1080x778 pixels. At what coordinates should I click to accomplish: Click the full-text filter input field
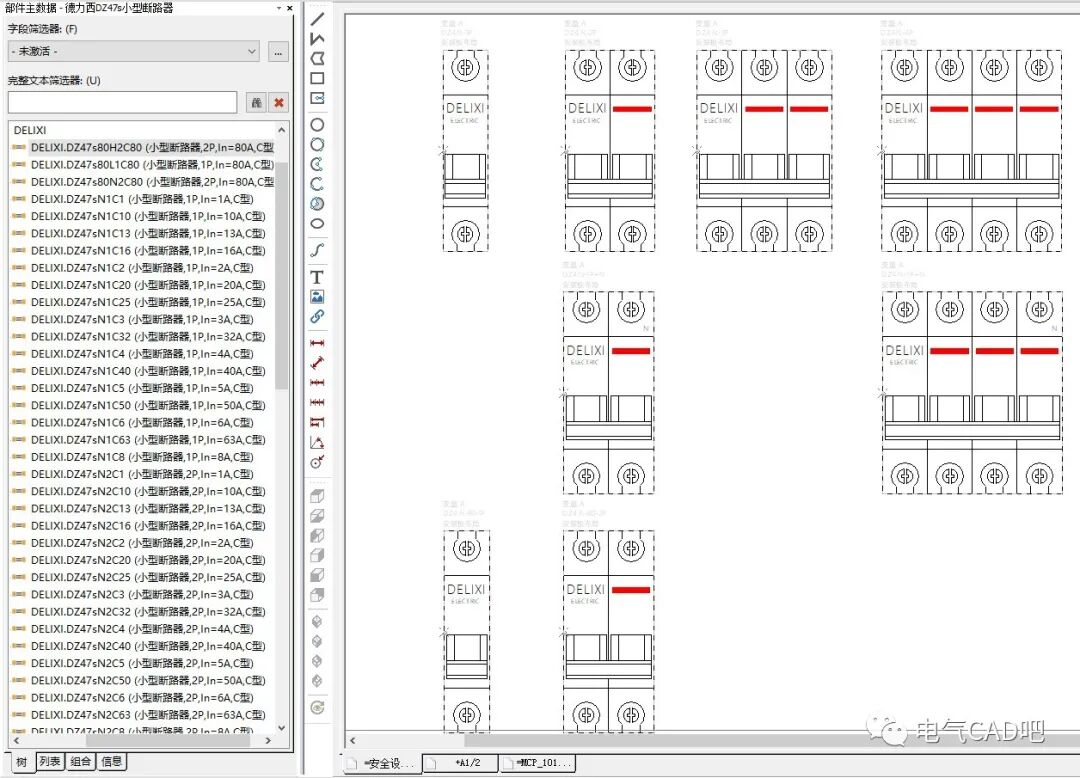click(123, 103)
